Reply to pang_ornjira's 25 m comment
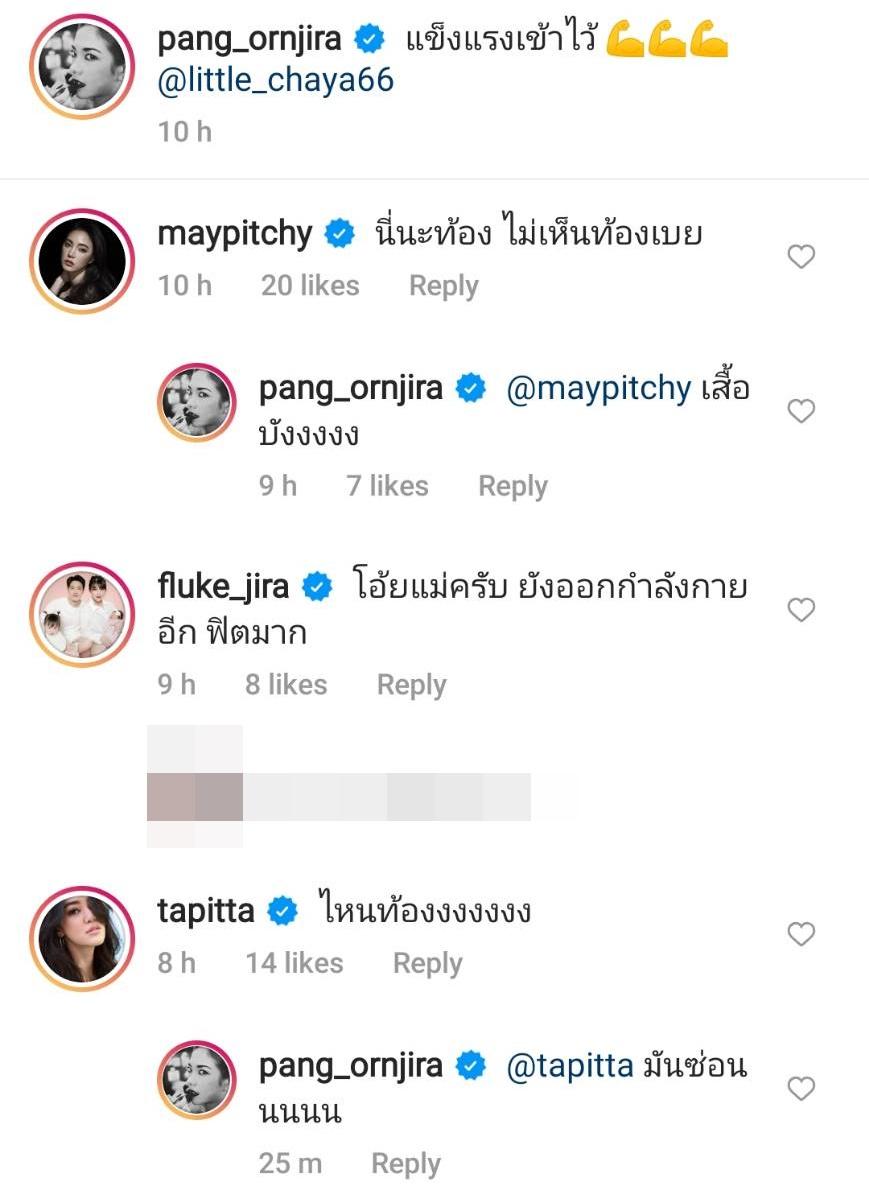Viewport: 869px width, 1198px height. [x=405, y=1164]
